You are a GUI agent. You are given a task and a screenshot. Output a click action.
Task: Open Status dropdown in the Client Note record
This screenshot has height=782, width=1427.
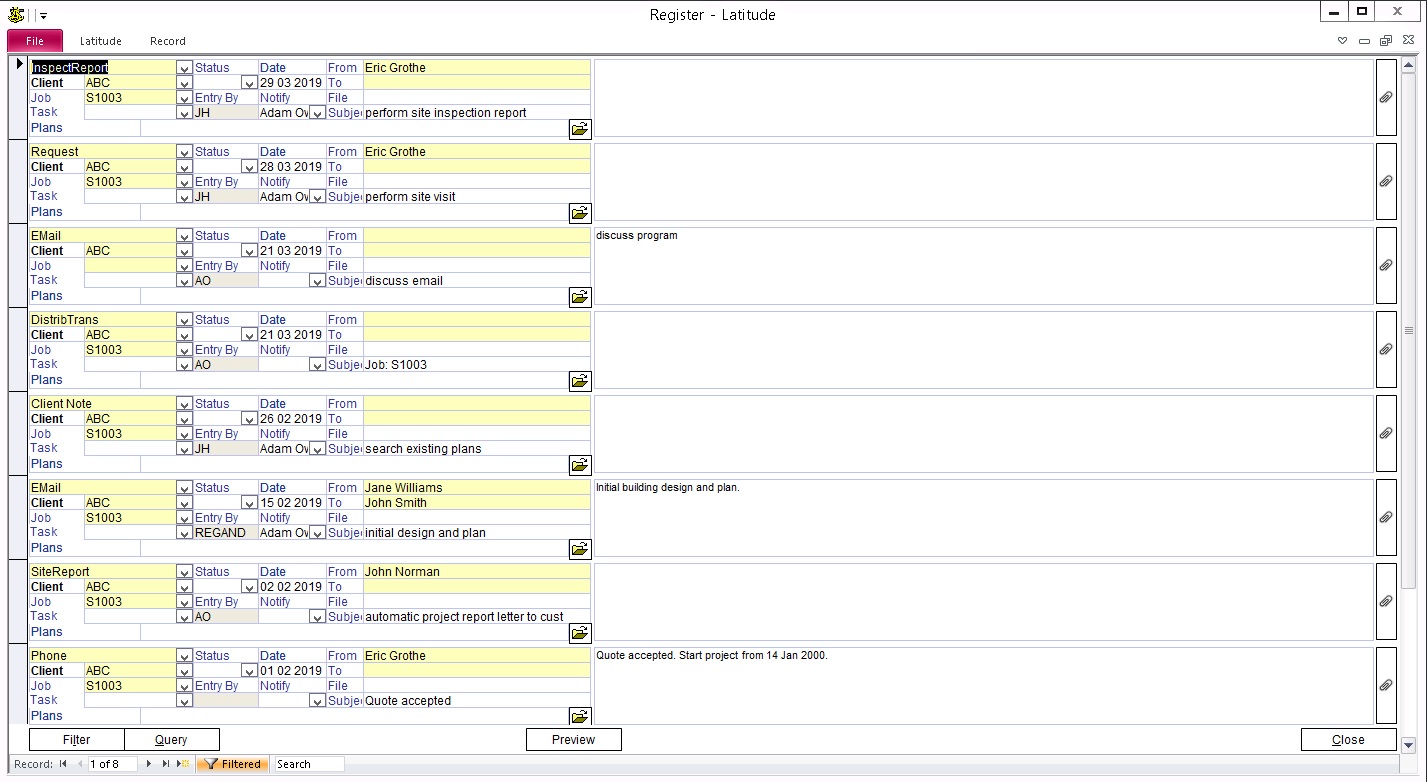coord(249,419)
